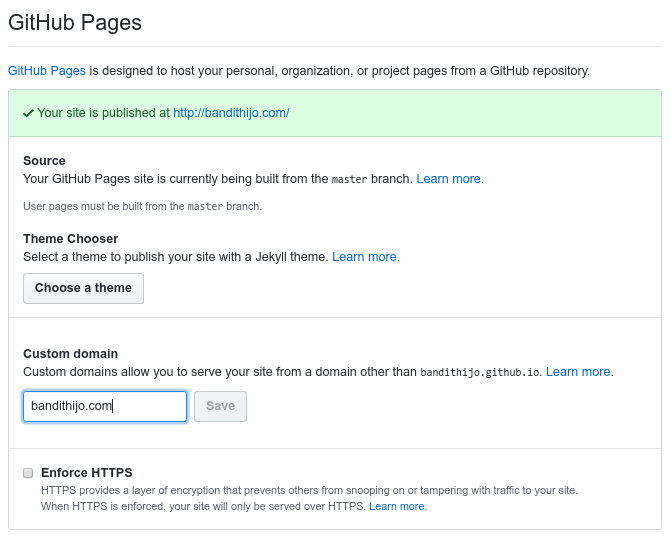671x538 pixels.
Task: Click master branch name in Source description
Action: [350, 179]
